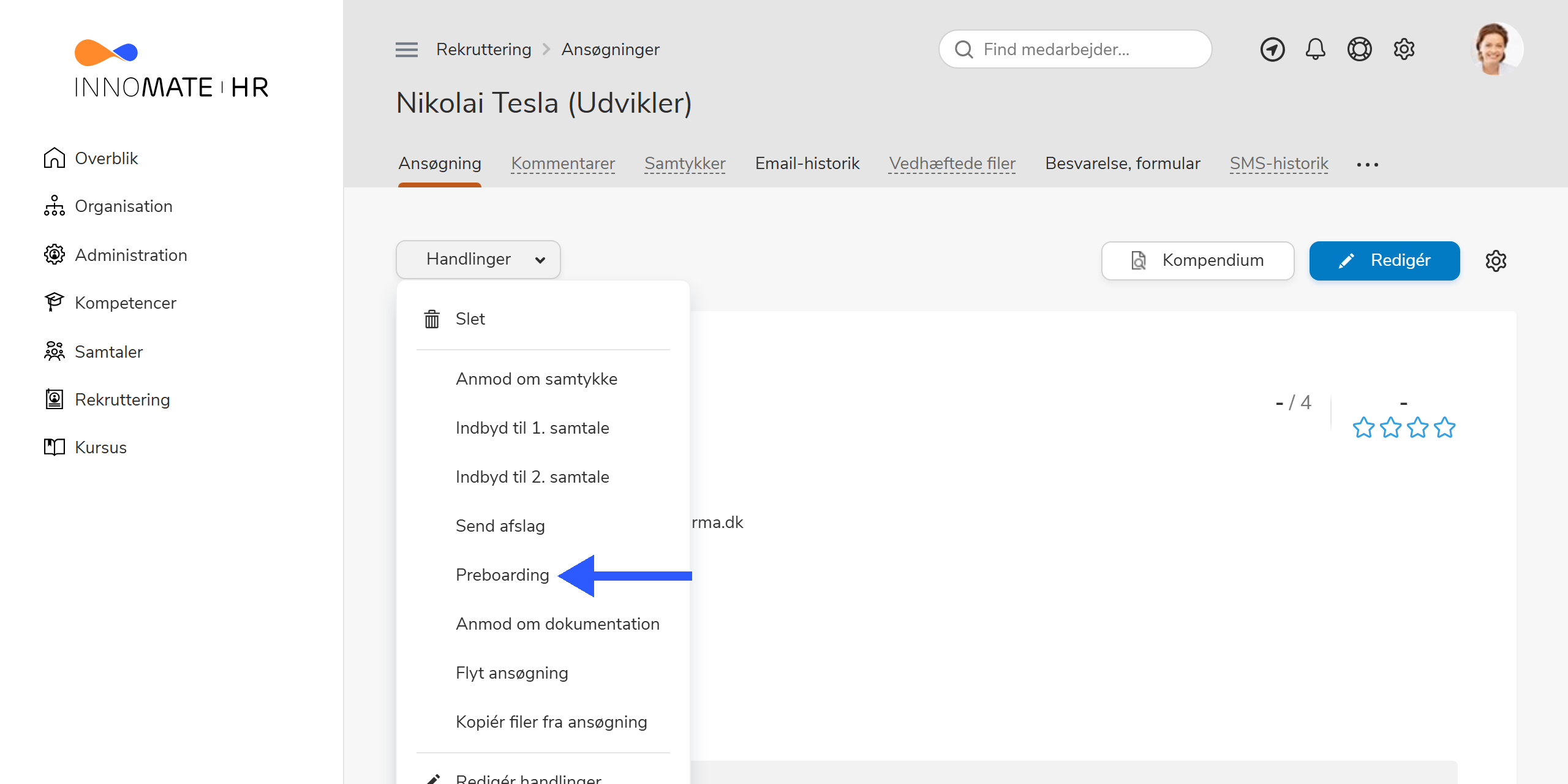Go to Kompetencer in sidebar
The image size is (1568, 784).
tap(125, 303)
